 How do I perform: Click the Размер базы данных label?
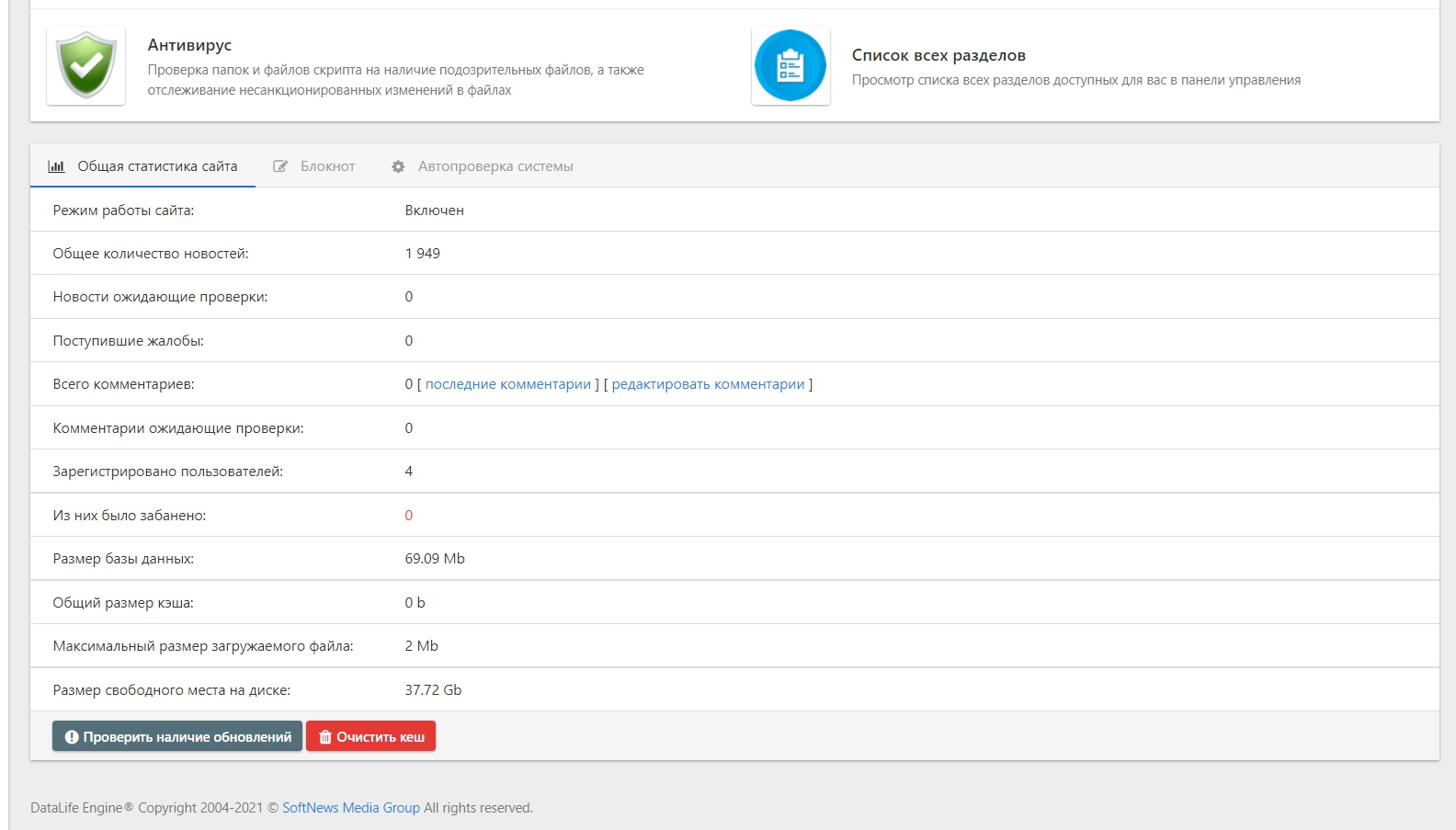pos(123,559)
